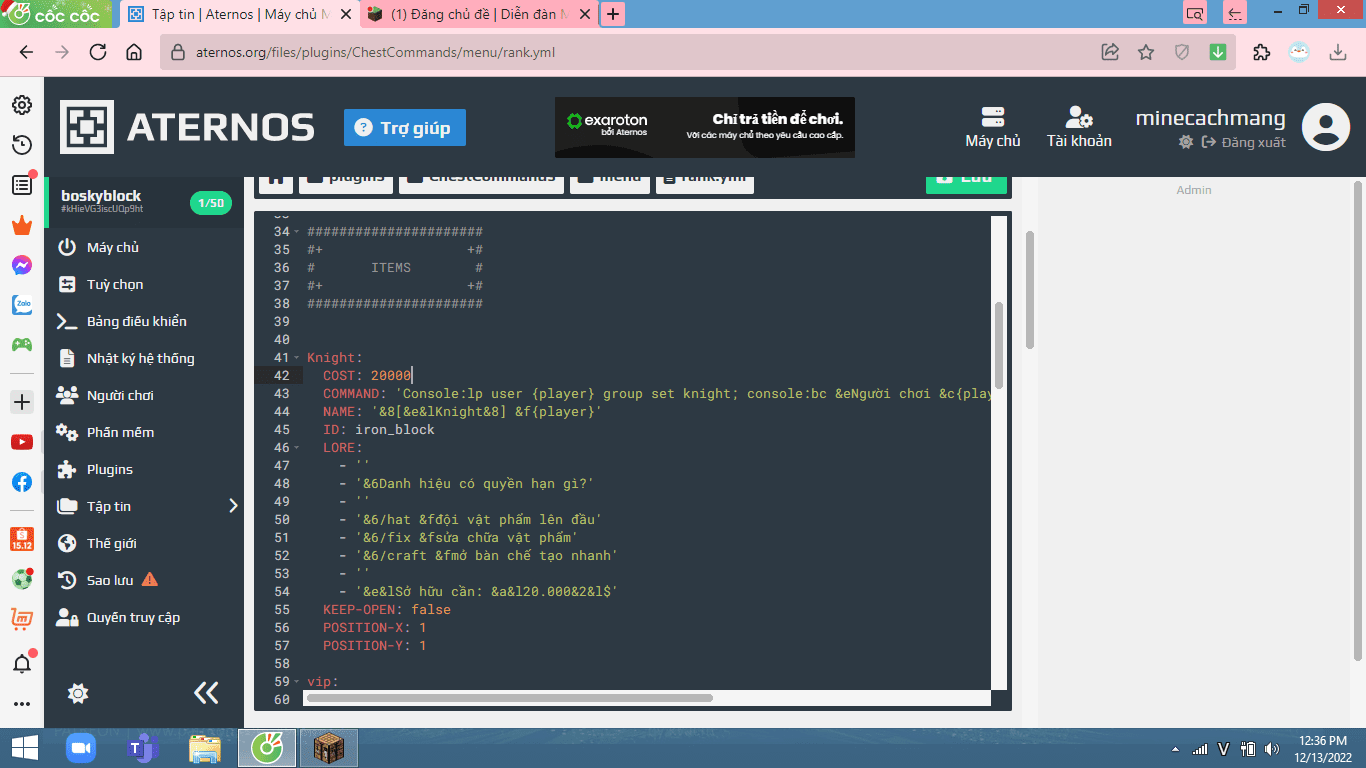The image size is (1366, 768).
Task: Click the browser reload button
Action: click(x=98, y=53)
